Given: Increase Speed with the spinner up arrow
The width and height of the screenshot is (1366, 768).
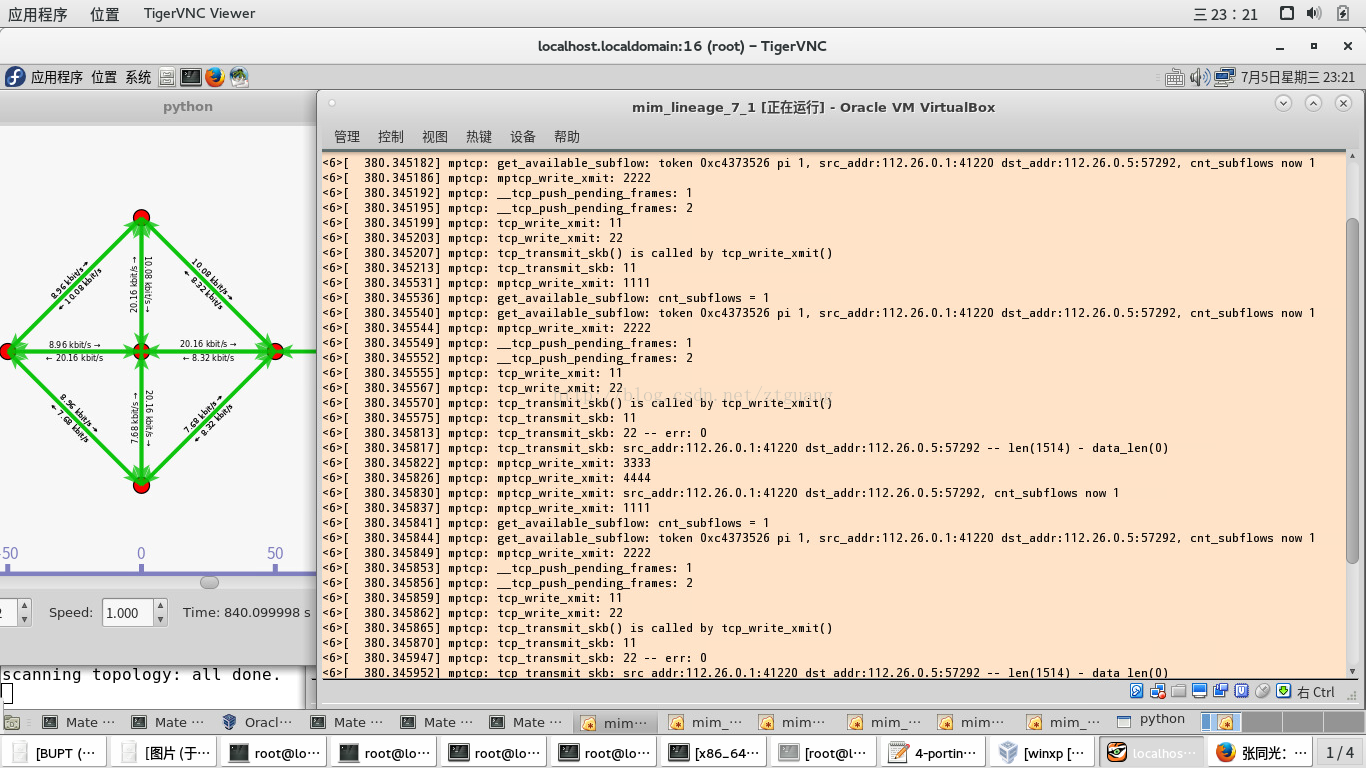Looking at the screenshot, I should (x=160, y=606).
